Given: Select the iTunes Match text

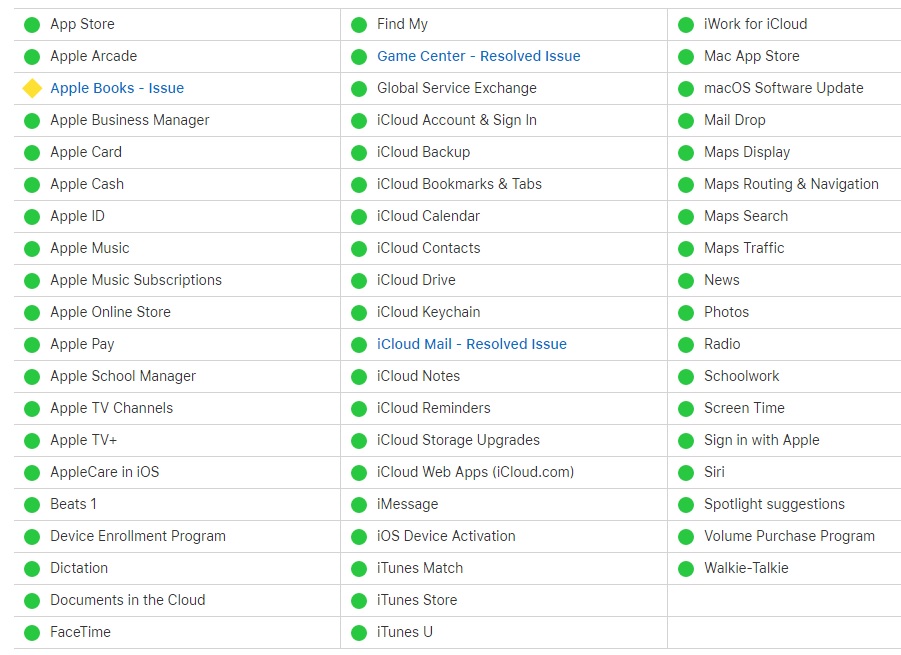Looking at the screenshot, I should (420, 568).
